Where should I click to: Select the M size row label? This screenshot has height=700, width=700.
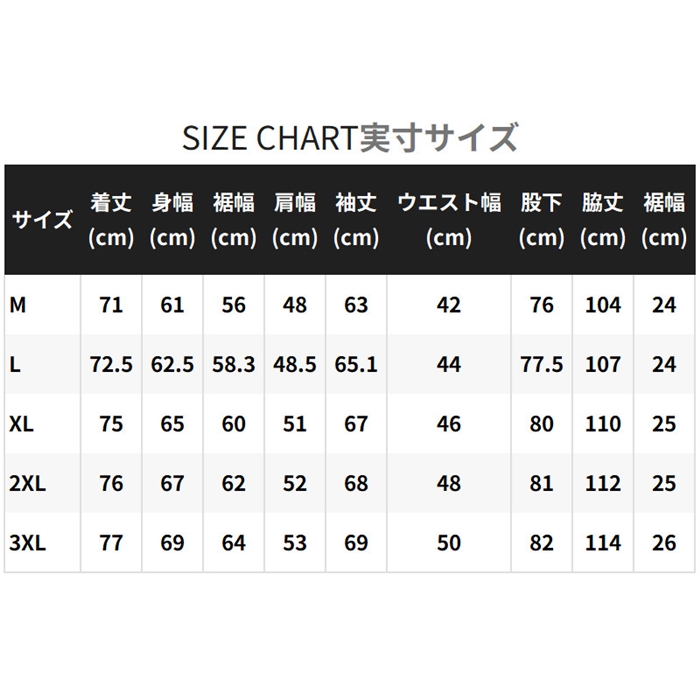pos(18,305)
